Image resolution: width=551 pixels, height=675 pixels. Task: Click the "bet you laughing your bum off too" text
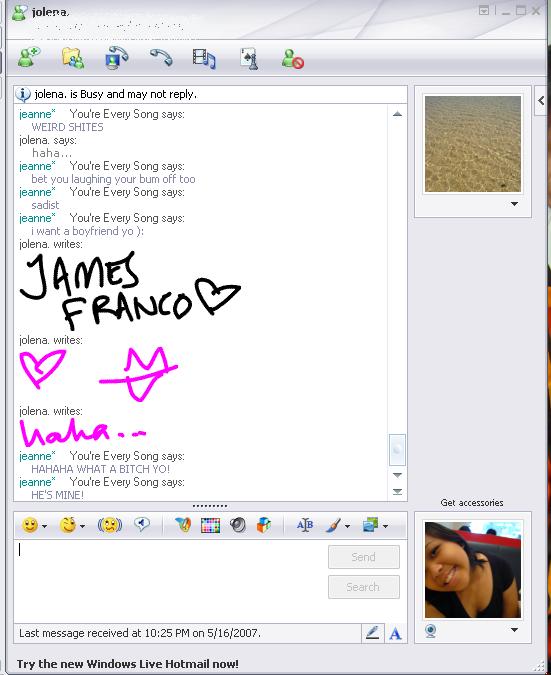[113, 179]
